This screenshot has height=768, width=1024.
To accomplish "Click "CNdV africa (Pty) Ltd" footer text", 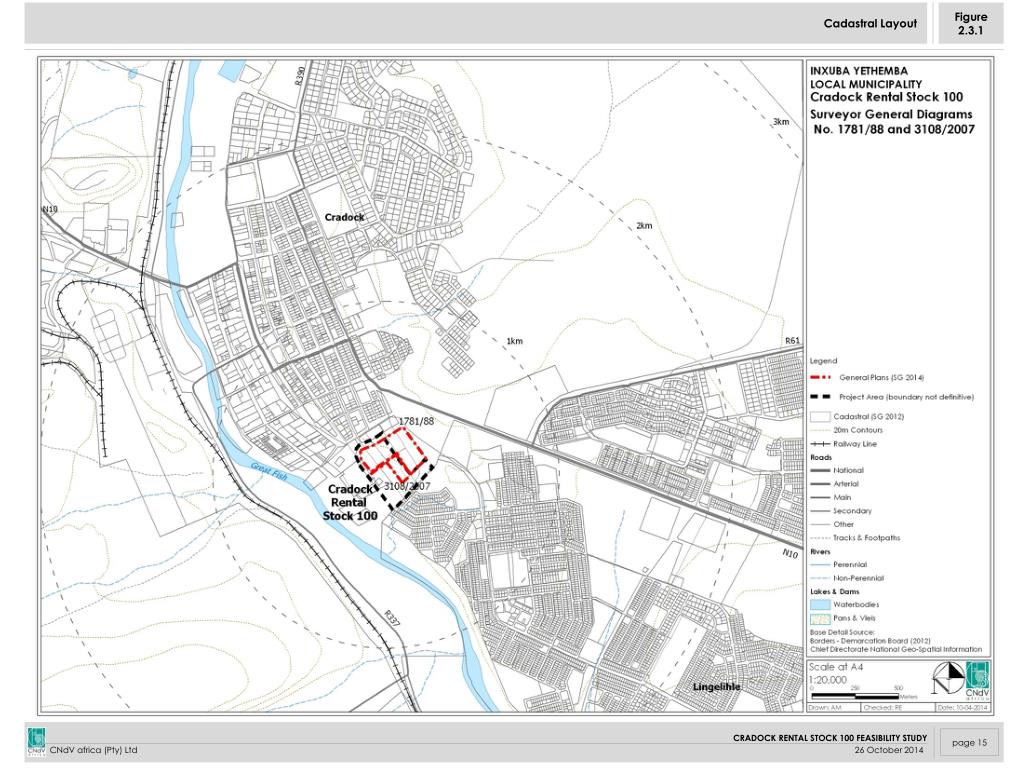I will coord(93,750).
